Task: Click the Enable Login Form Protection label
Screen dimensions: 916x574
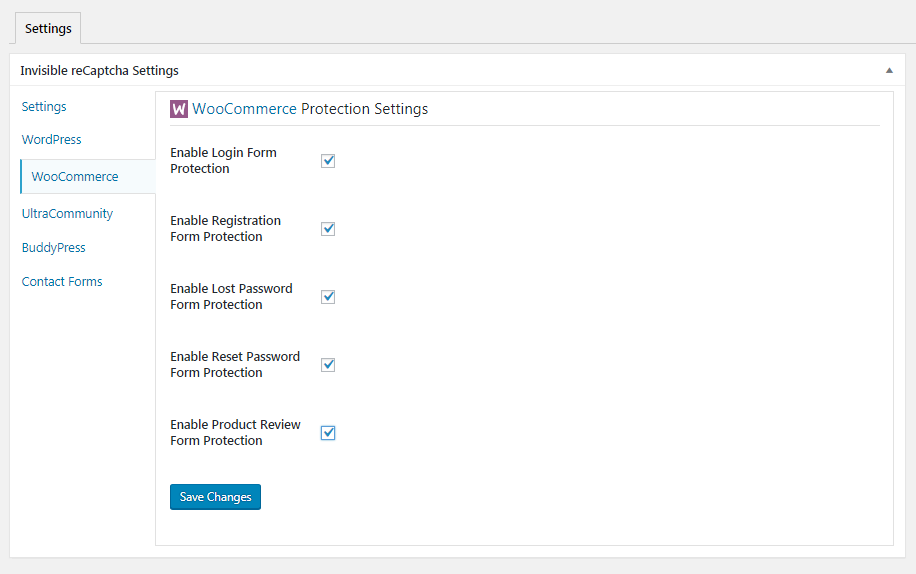Action: 223,161
